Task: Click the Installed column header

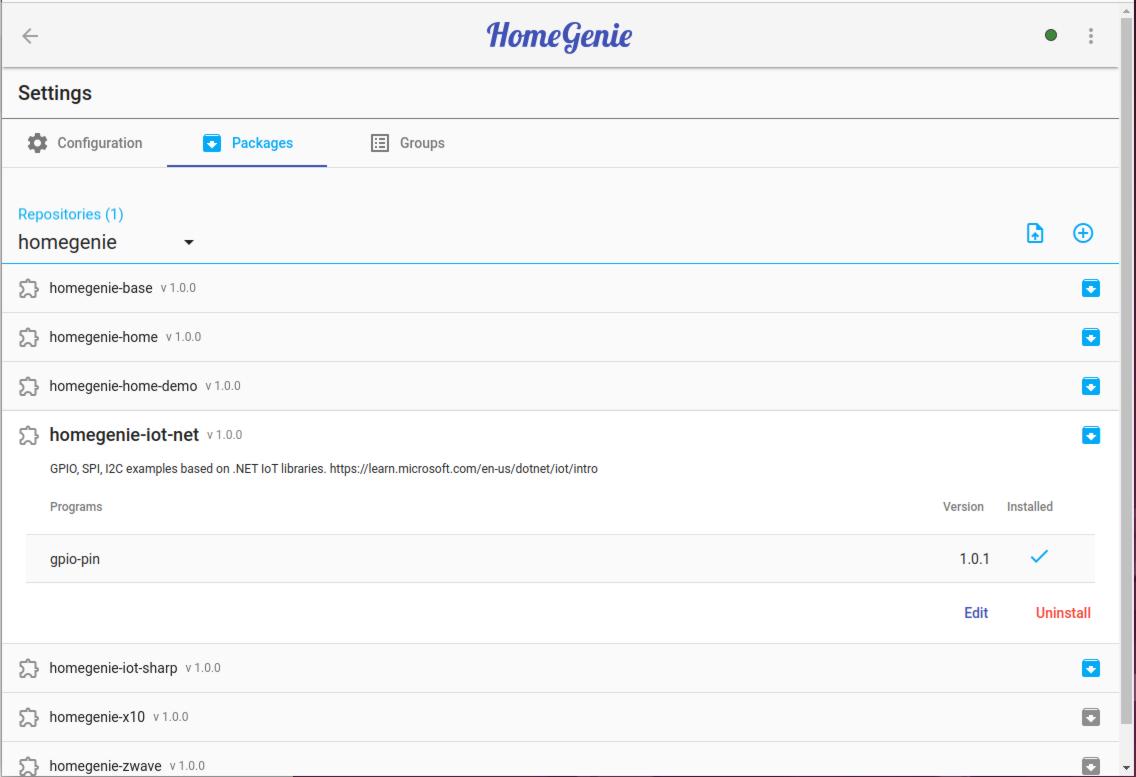Action: 1030,507
